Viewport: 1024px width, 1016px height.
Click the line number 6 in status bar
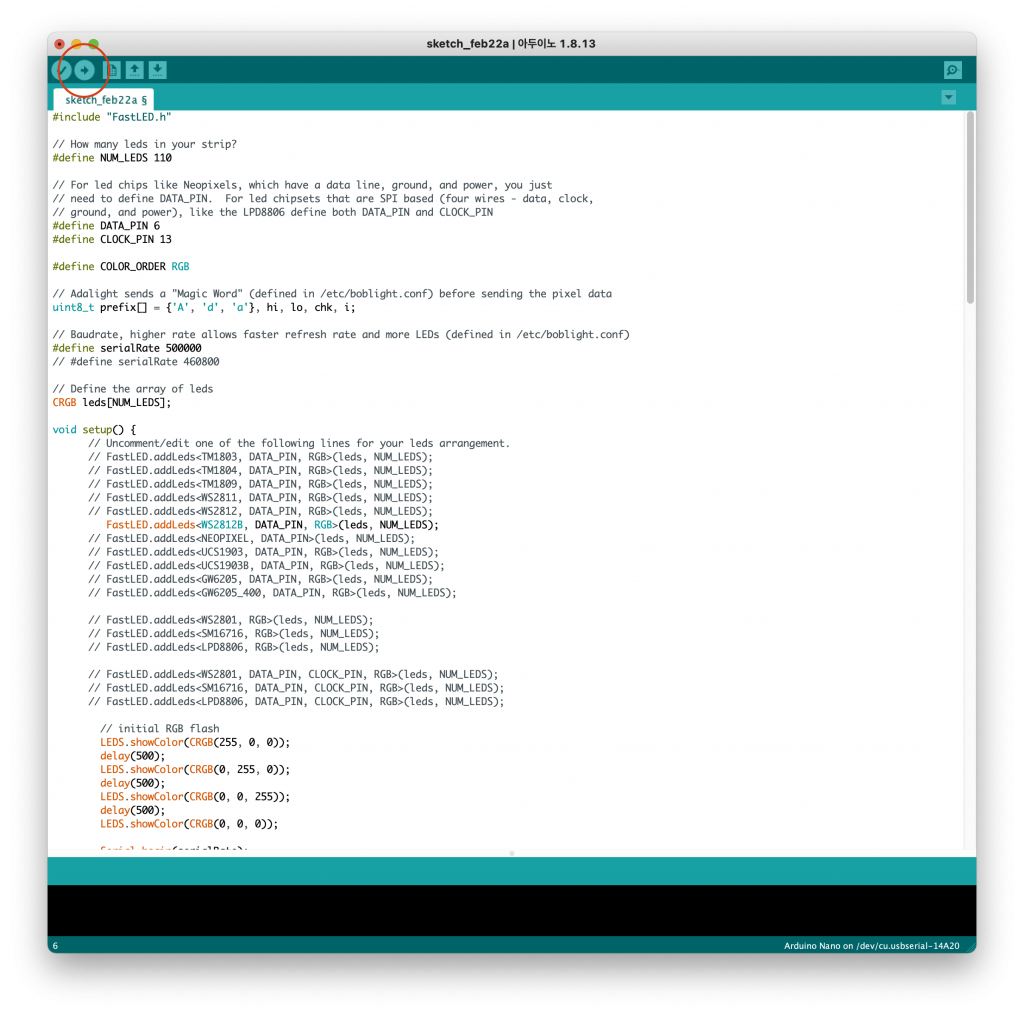pyautogui.click(x=56, y=945)
